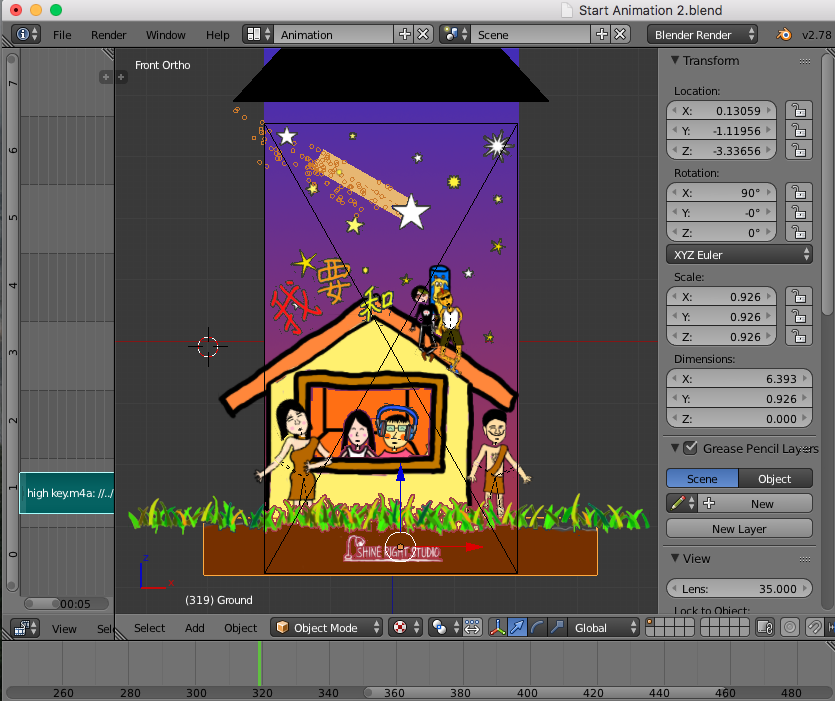Open pivot point selector icon
The height and width of the screenshot is (701, 835).
[405, 627]
